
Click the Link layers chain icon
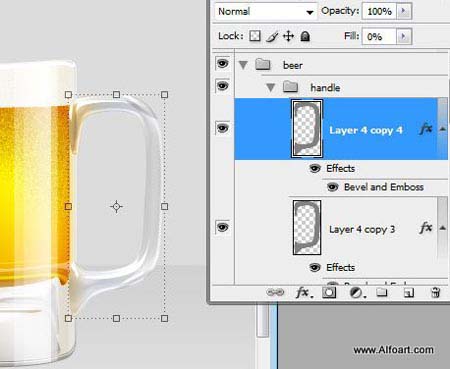pos(275,293)
